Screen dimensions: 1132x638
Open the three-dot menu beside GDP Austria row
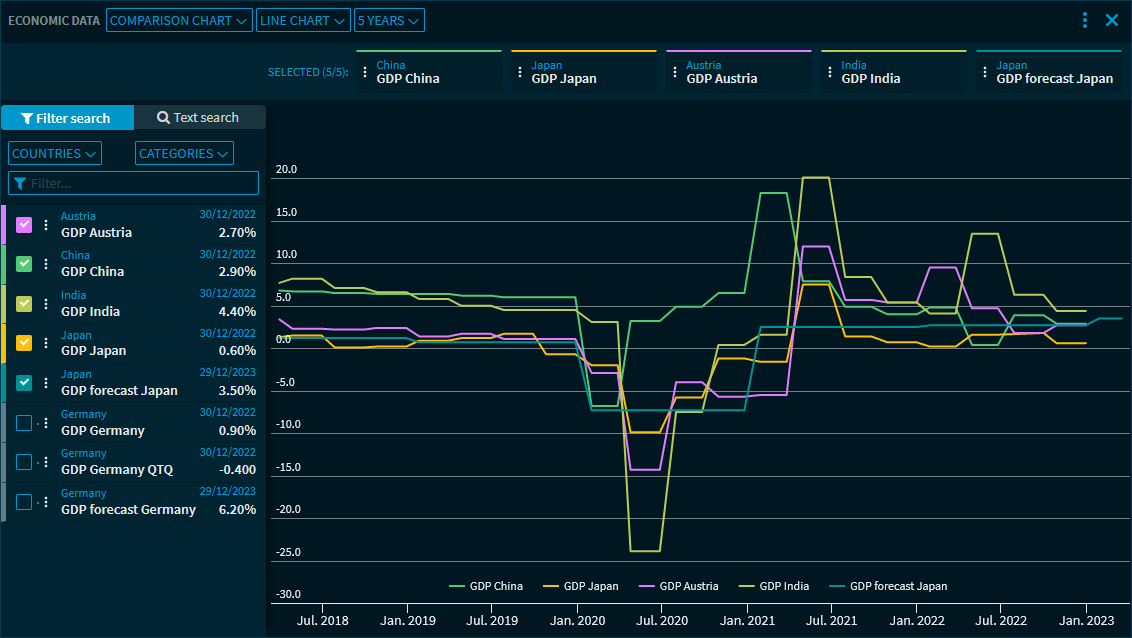click(45, 225)
